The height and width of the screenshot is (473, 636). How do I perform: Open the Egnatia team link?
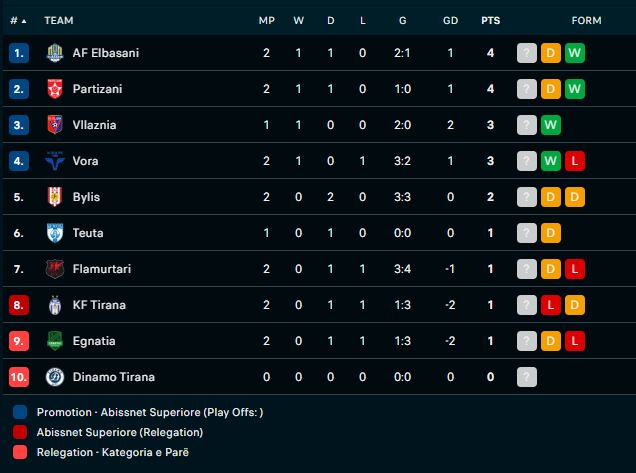click(94, 341)
